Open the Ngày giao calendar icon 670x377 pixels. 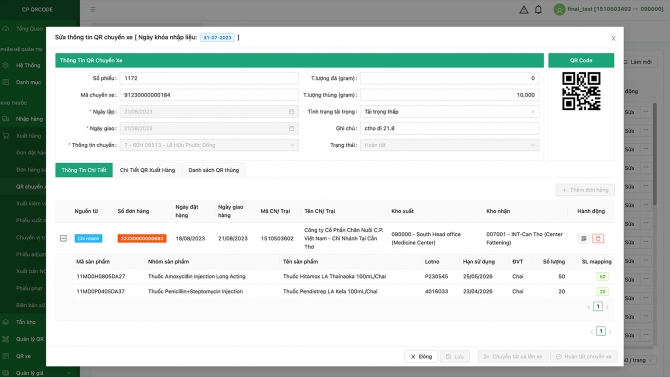coord(291,128)
